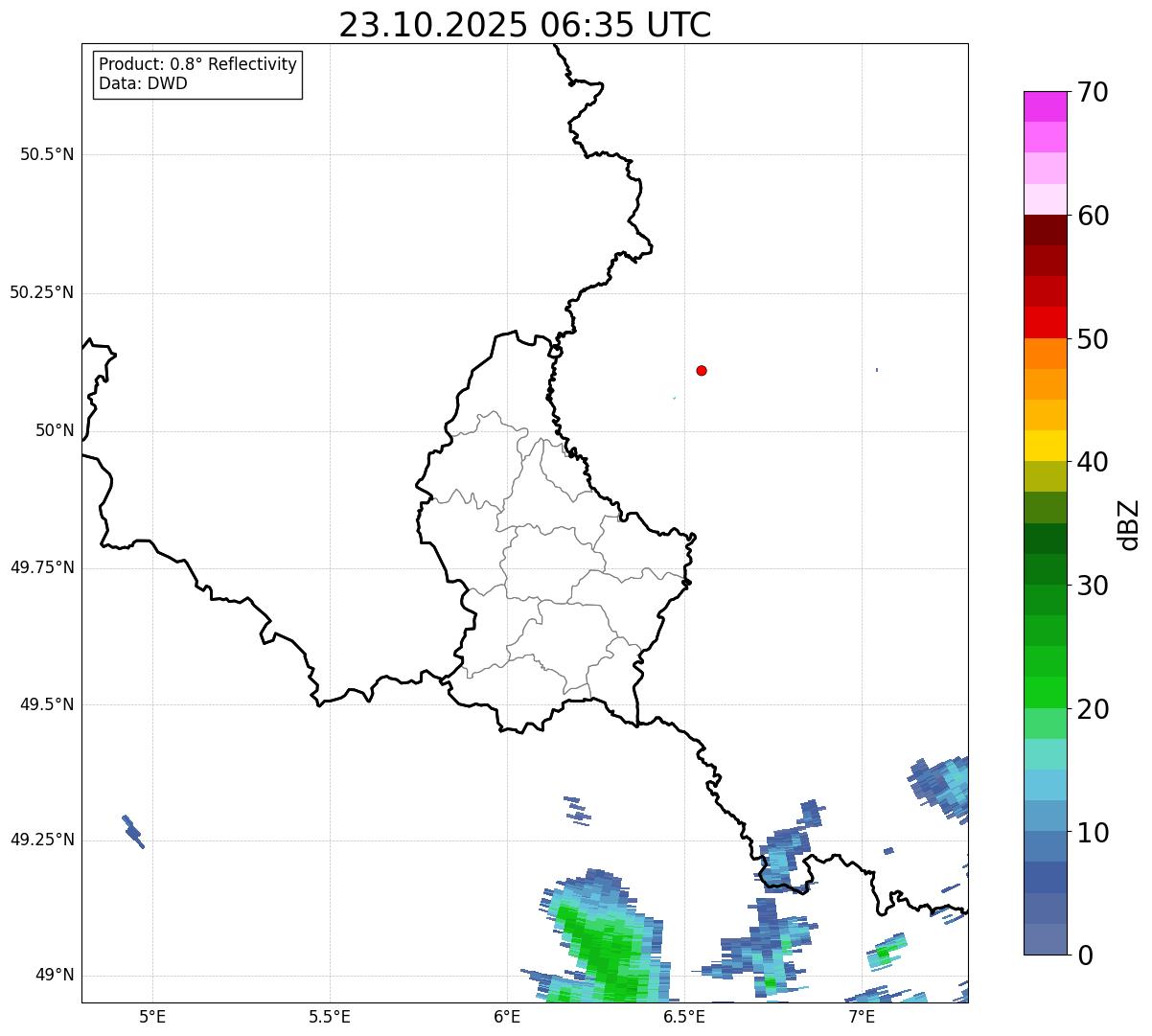Click the bright red 50 dBZ colorbar segment
Screen dimensions: 1152x1036
1045,322
